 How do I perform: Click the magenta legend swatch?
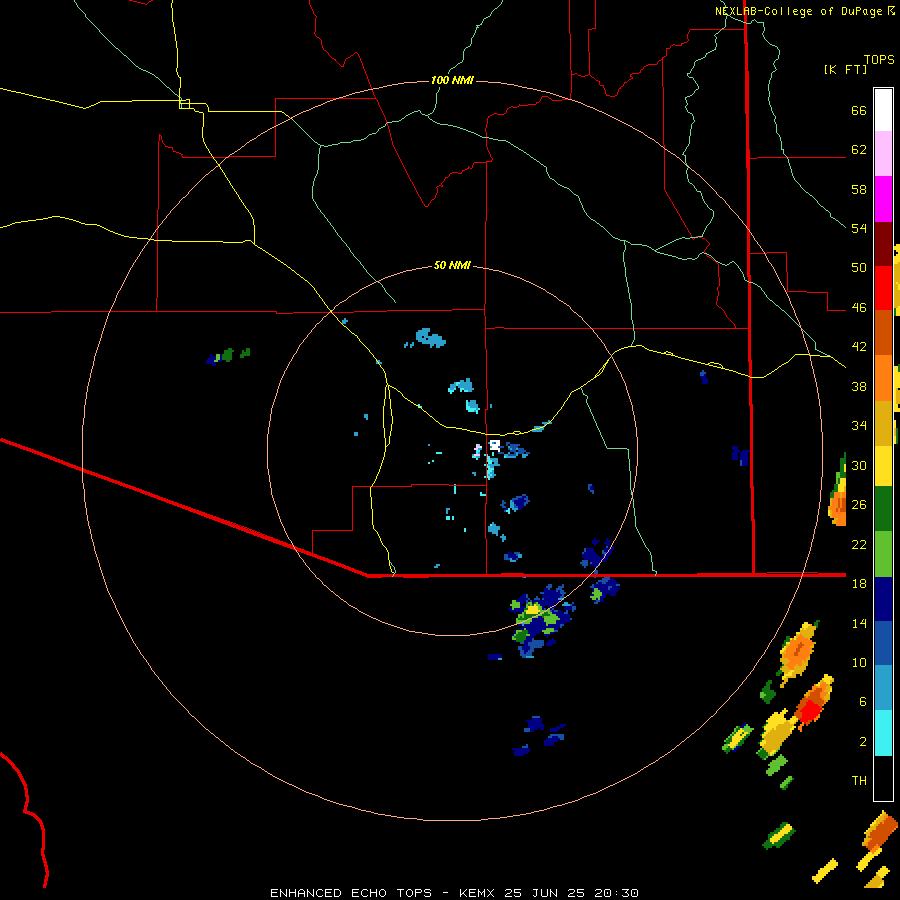point(883,199)
